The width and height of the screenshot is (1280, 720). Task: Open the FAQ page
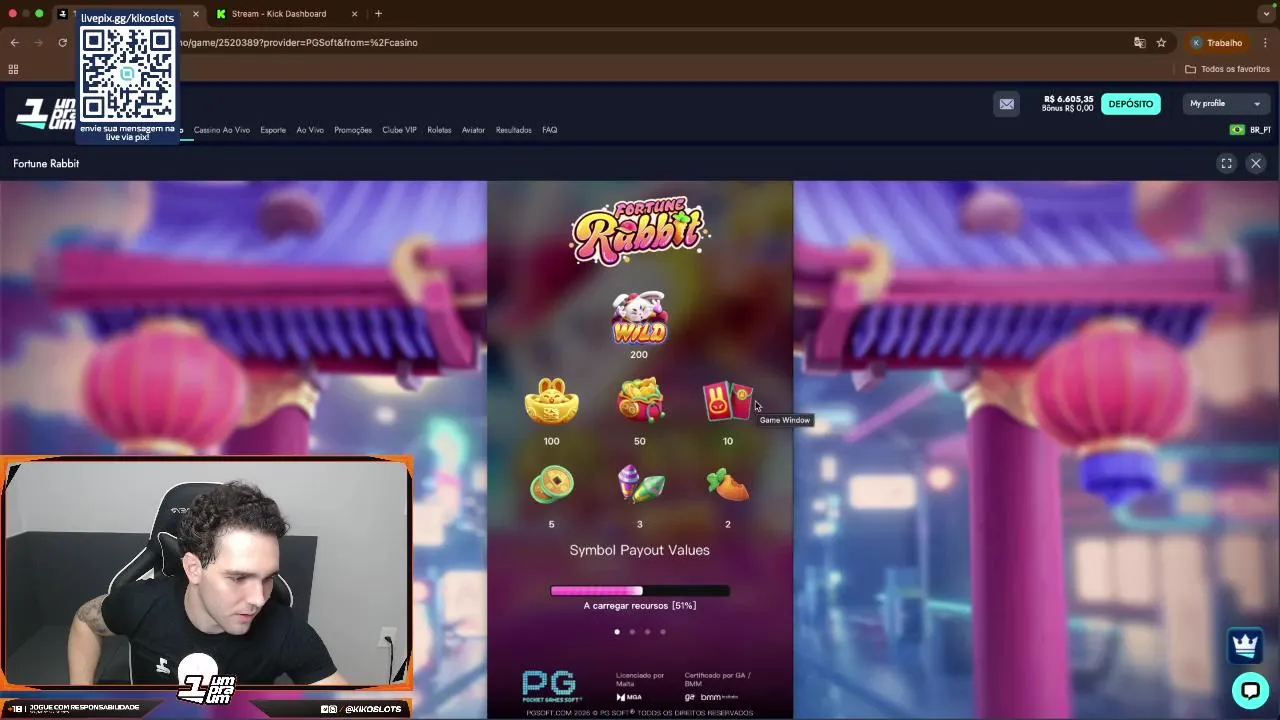550,130
